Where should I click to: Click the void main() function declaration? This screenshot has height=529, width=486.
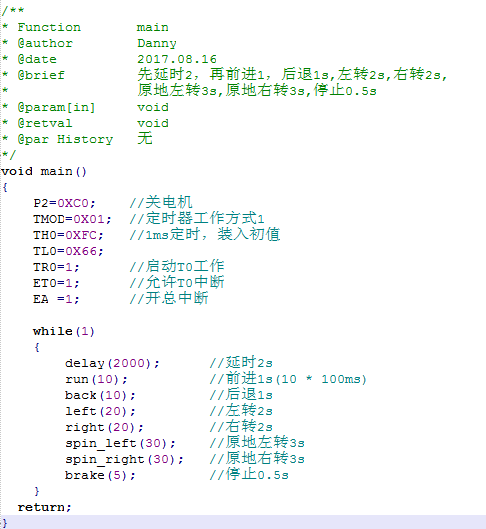[44, 171]
